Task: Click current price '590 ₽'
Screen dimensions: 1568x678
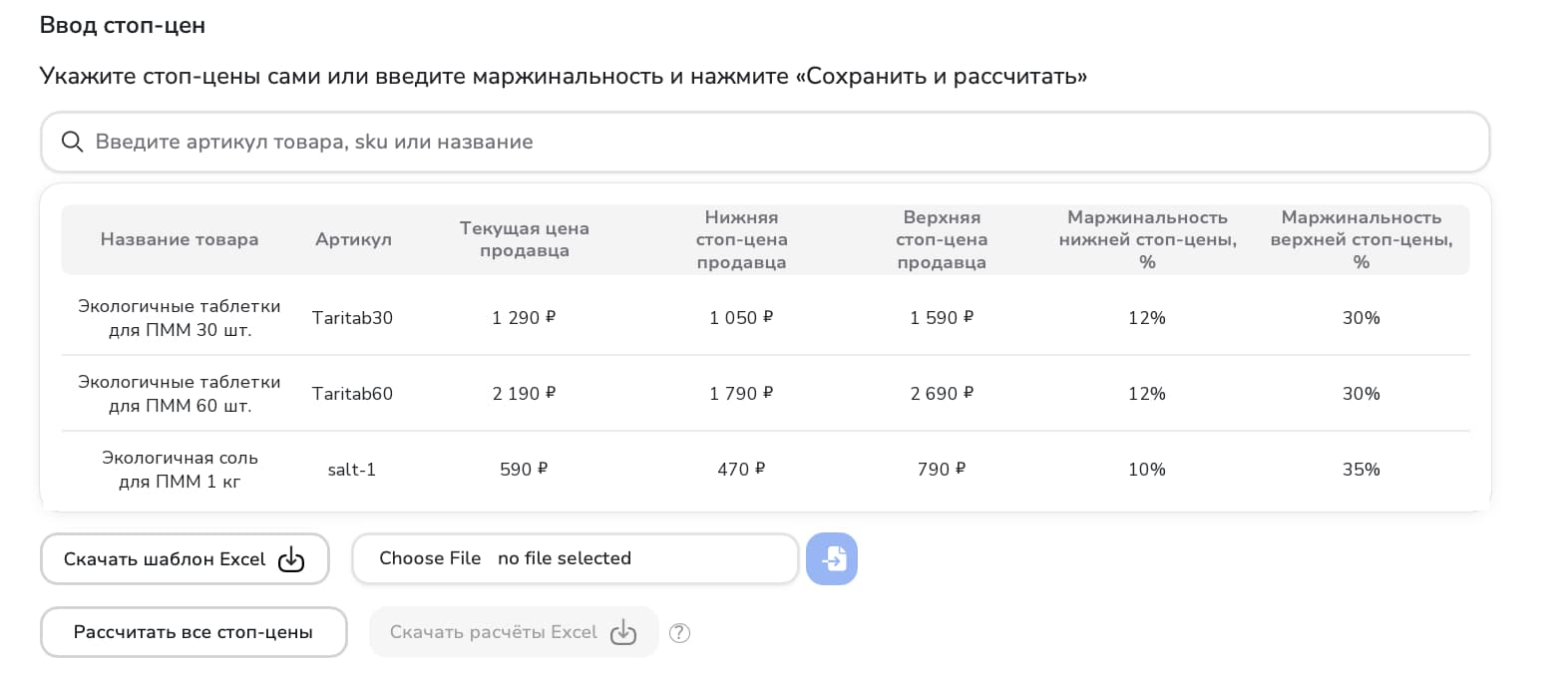Action: (x=524, y=470)
